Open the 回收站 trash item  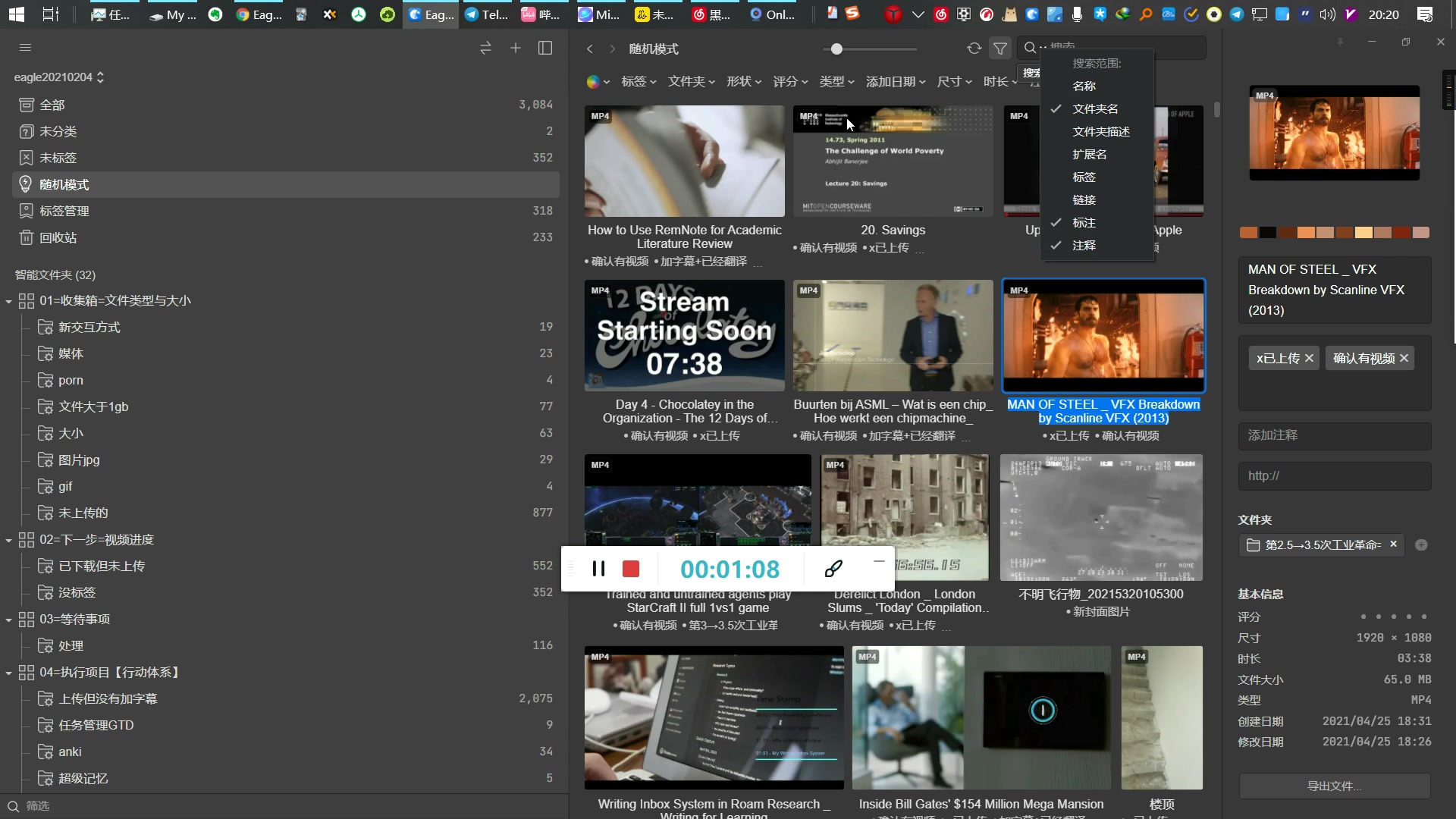click(x=286, y=237)
